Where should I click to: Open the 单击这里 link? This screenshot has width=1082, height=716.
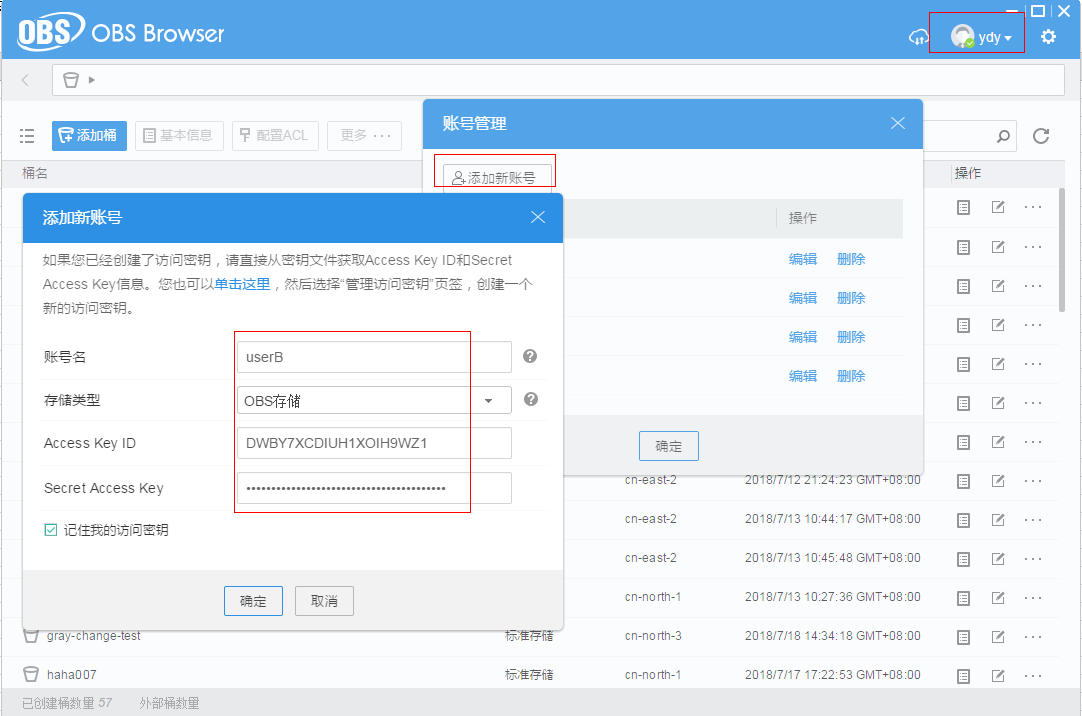pos(242,284)
